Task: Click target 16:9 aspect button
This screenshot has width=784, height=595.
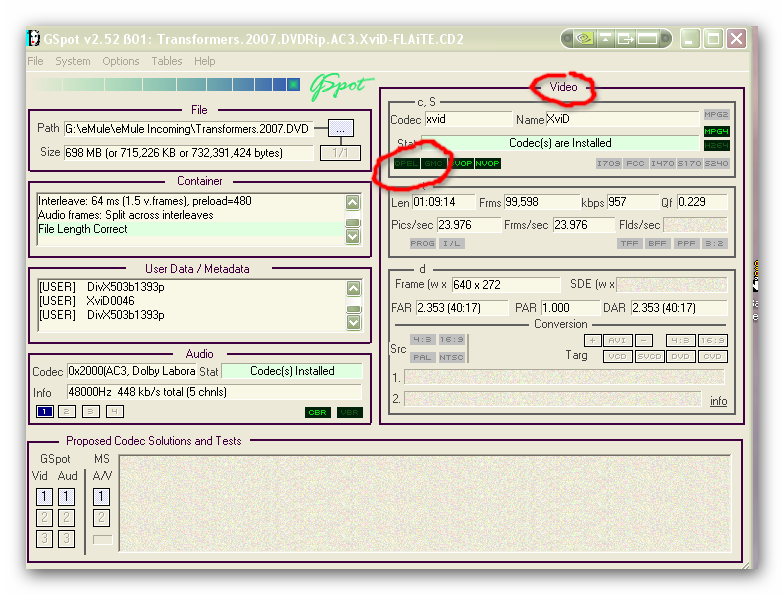Action: click(x=712, y=340)
